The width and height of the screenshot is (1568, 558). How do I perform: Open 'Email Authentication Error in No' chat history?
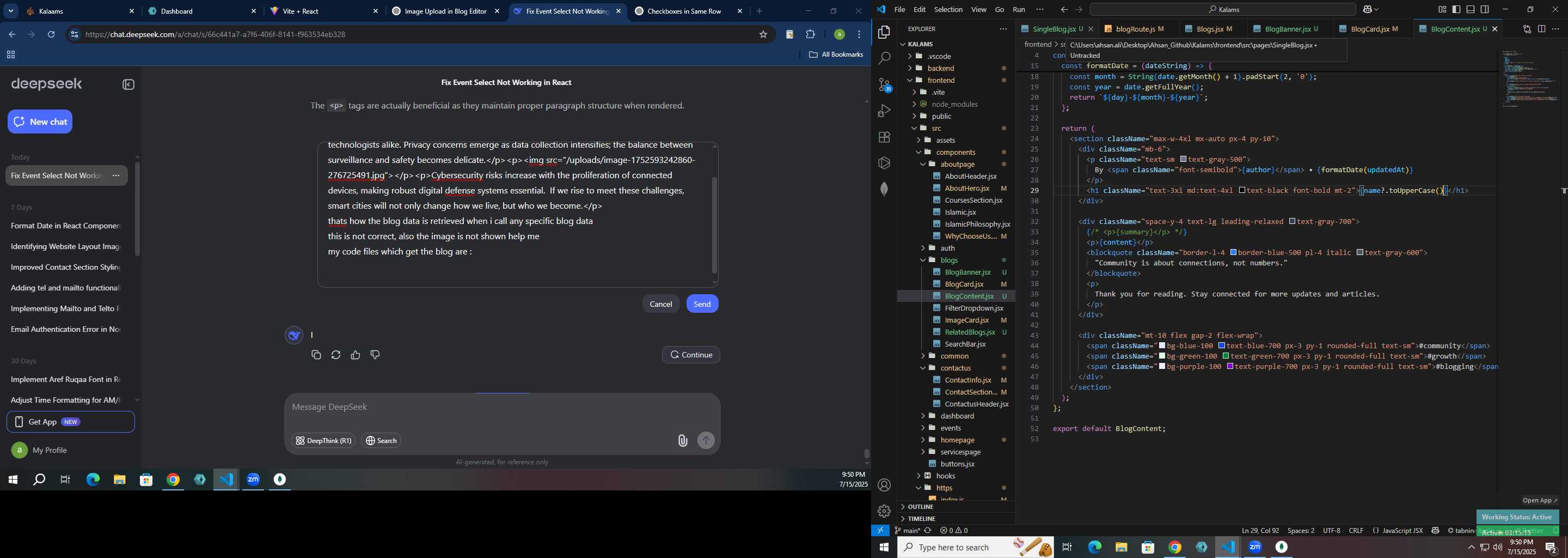[65, 330]
